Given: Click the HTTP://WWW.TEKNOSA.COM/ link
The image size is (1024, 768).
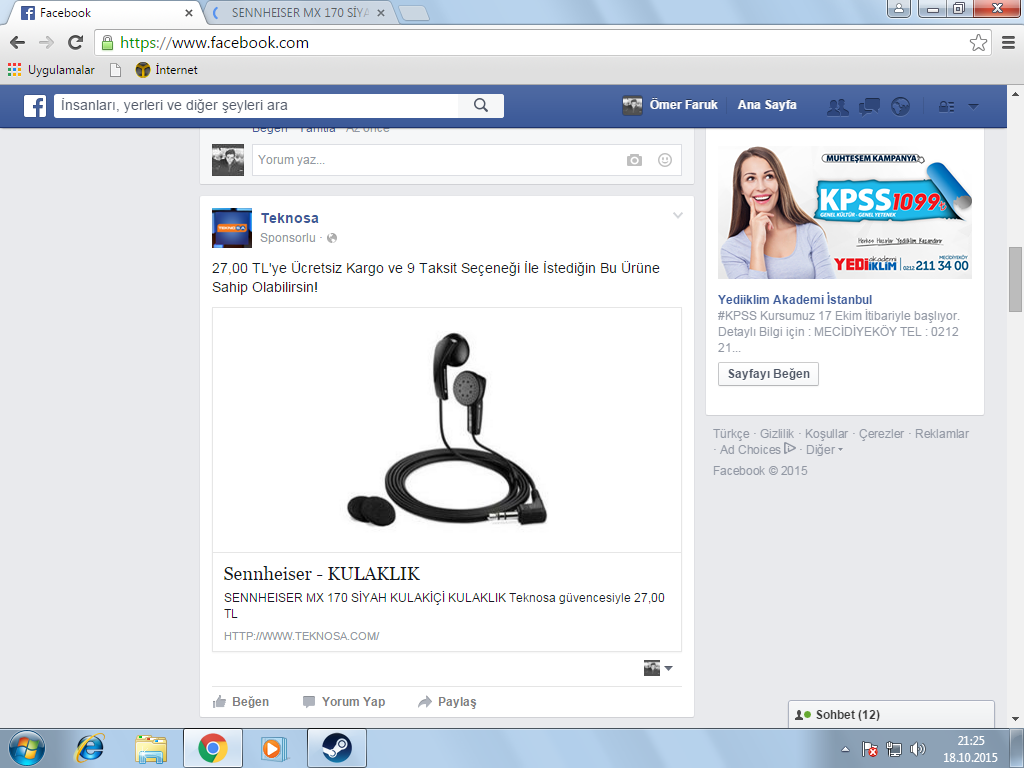Looking at the screenshot, I should (x=302, y=636).
